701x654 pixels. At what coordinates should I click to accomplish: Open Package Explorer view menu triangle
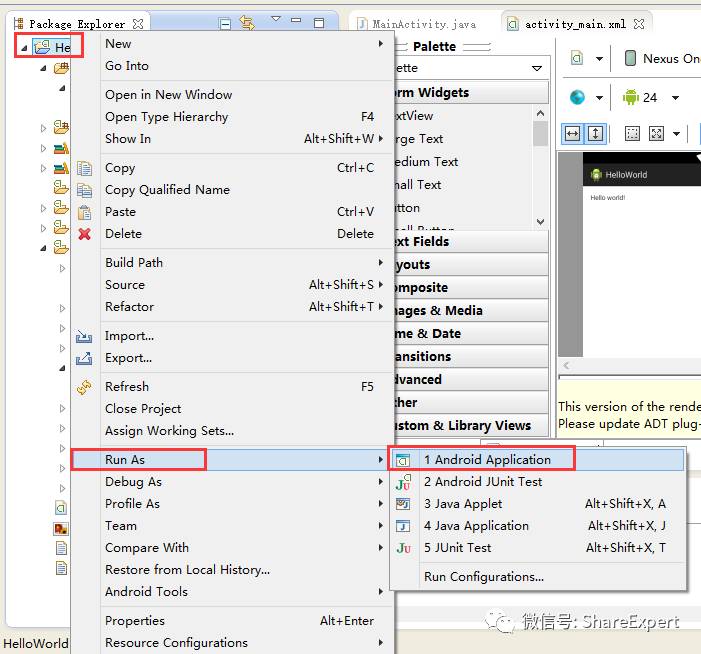coord(276,19)
